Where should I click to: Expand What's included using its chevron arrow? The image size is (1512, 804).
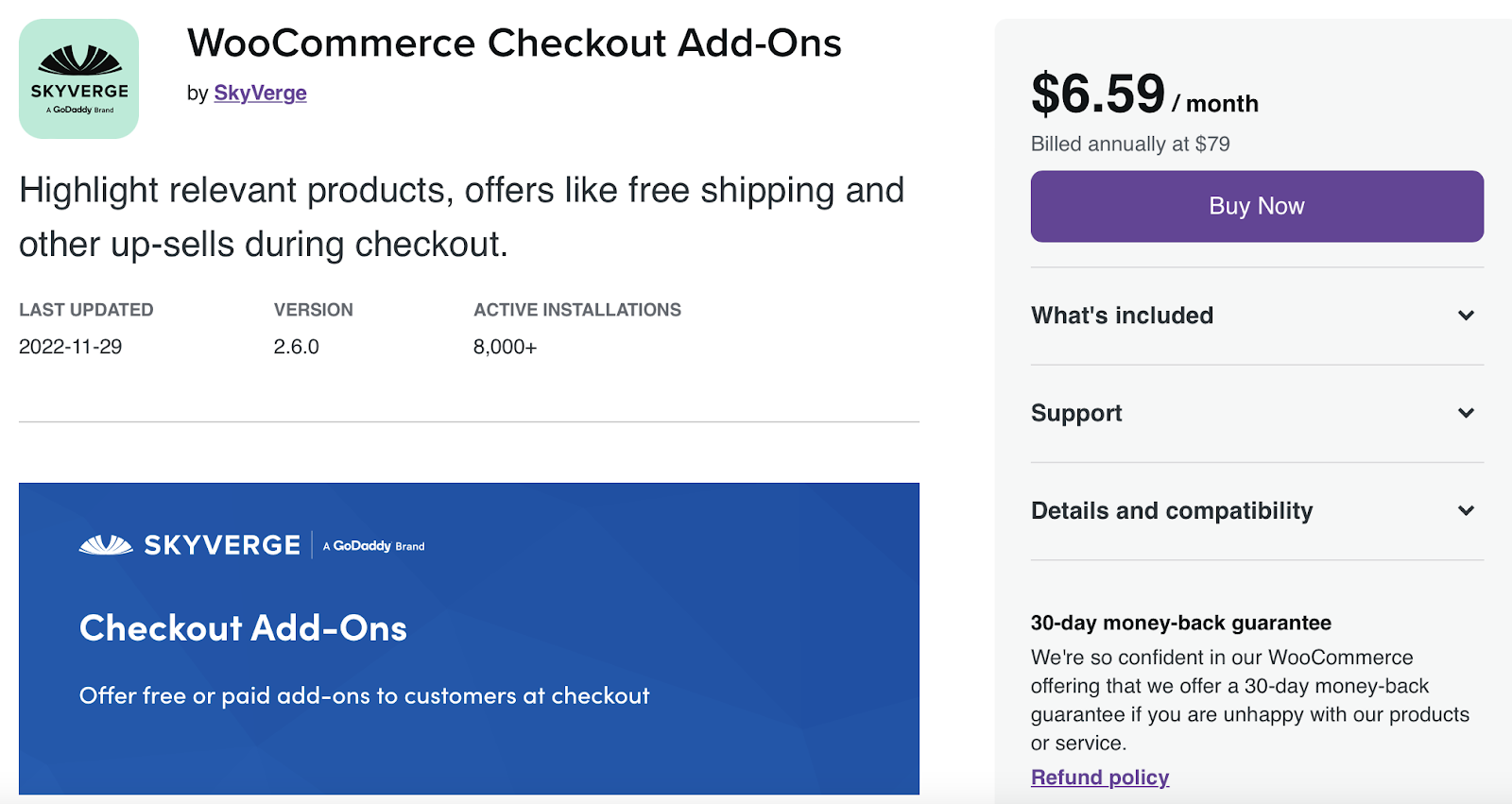point(1466,316)
